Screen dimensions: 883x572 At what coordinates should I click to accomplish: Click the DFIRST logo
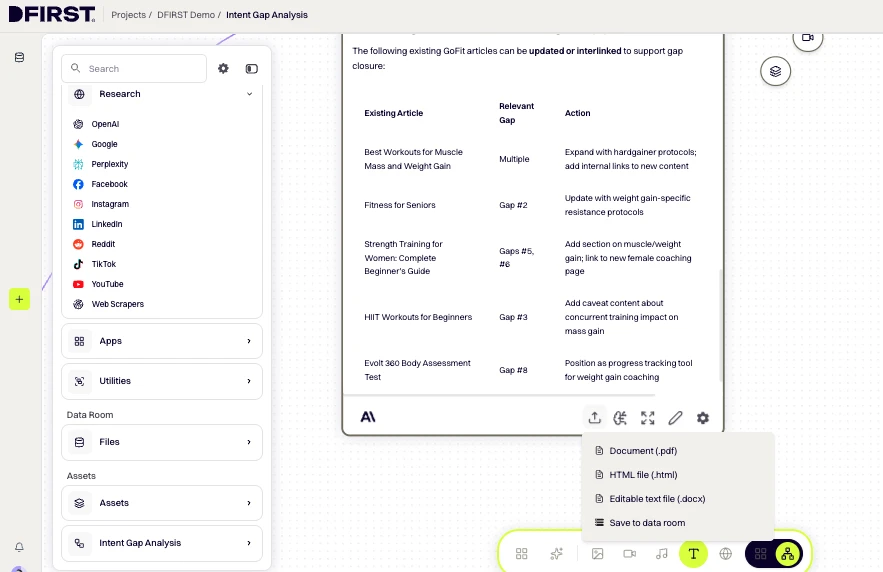[x=52, y=14]
